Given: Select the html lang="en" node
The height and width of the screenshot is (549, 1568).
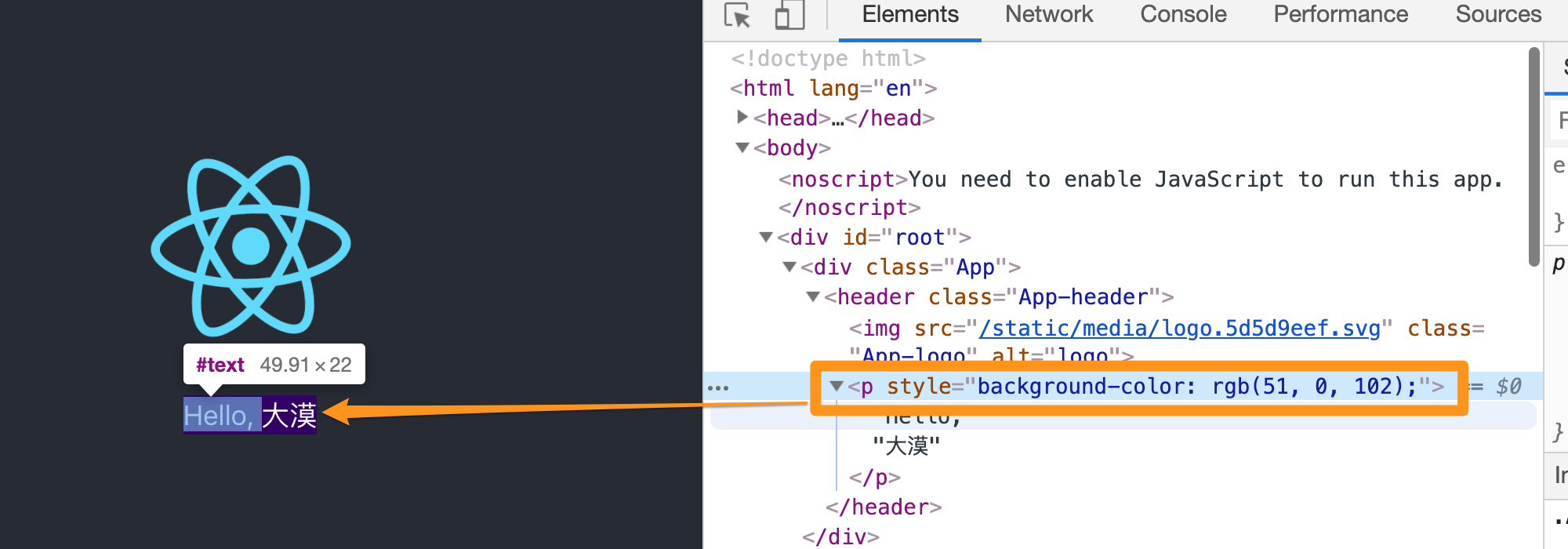Looking at the screenshot, I should coord(833,88).
